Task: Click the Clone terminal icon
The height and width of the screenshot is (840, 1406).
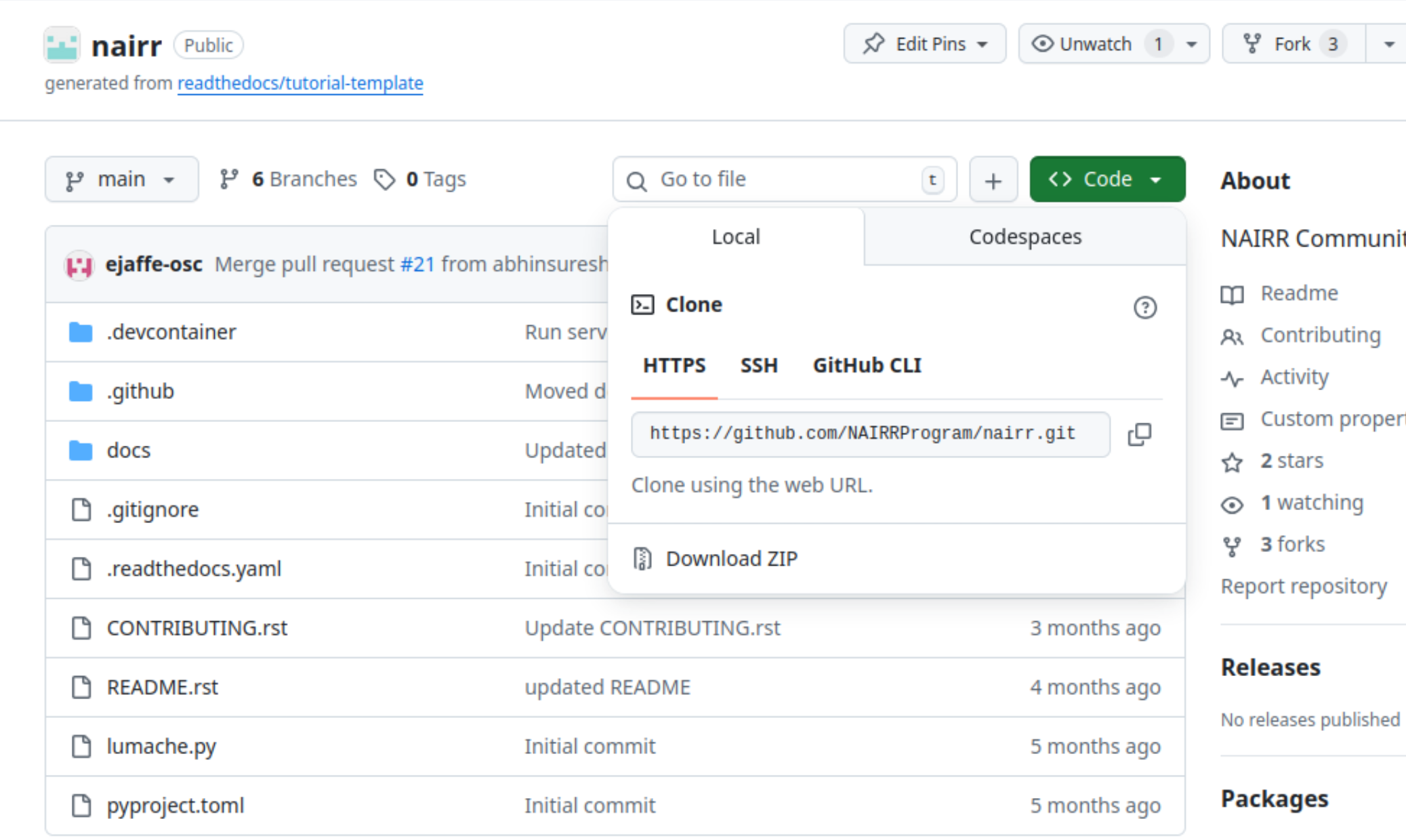Action: click(x=642, y=305)
